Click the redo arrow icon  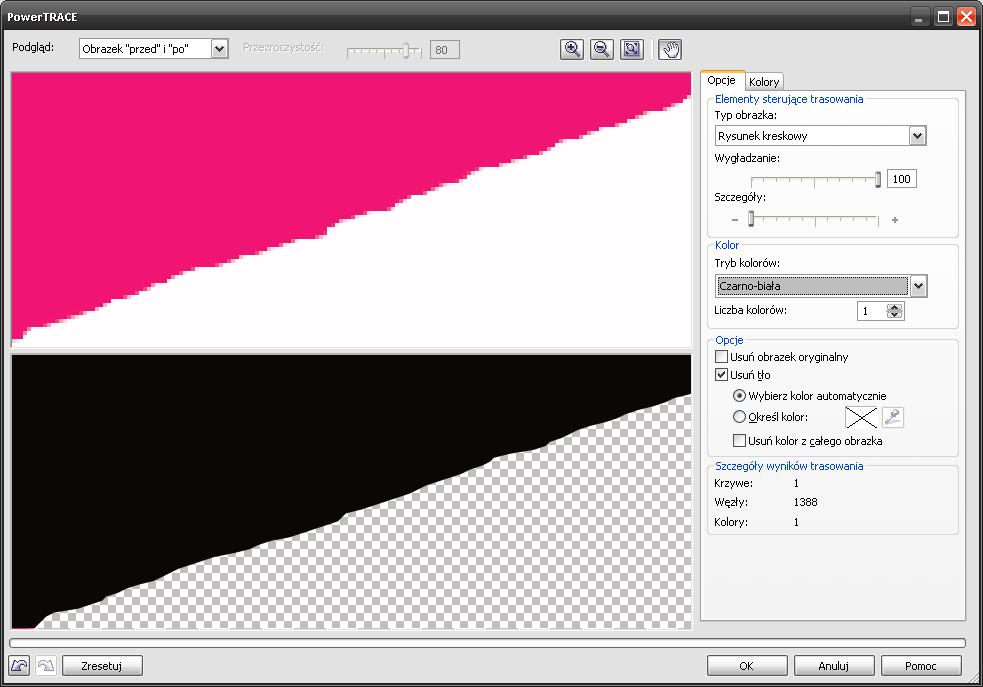[46, 665]
